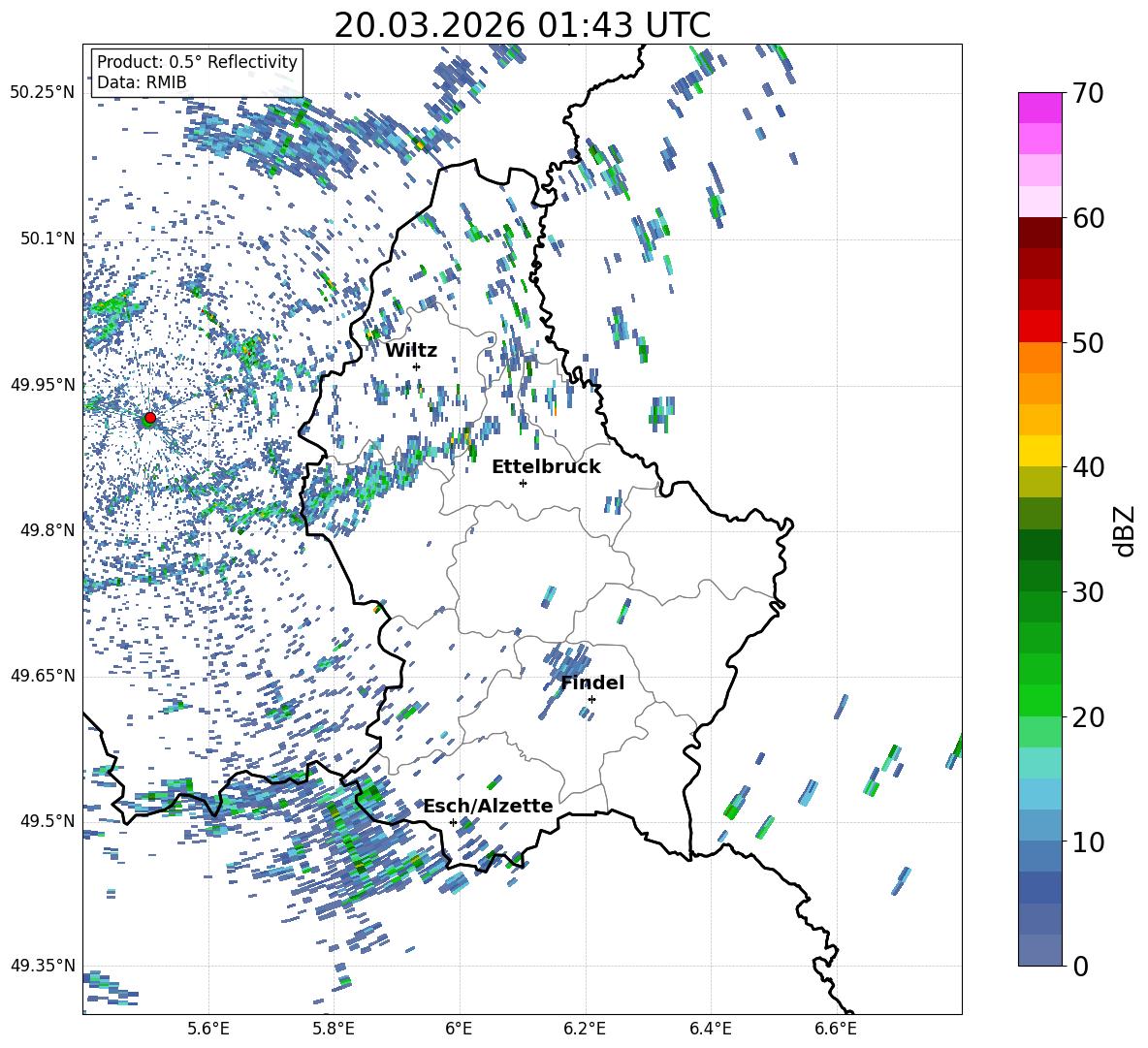Image resolution: width=1148 pixels, height=1048 pixels.
Task: Click the Findel station cross marker
Action: point(591,699)
